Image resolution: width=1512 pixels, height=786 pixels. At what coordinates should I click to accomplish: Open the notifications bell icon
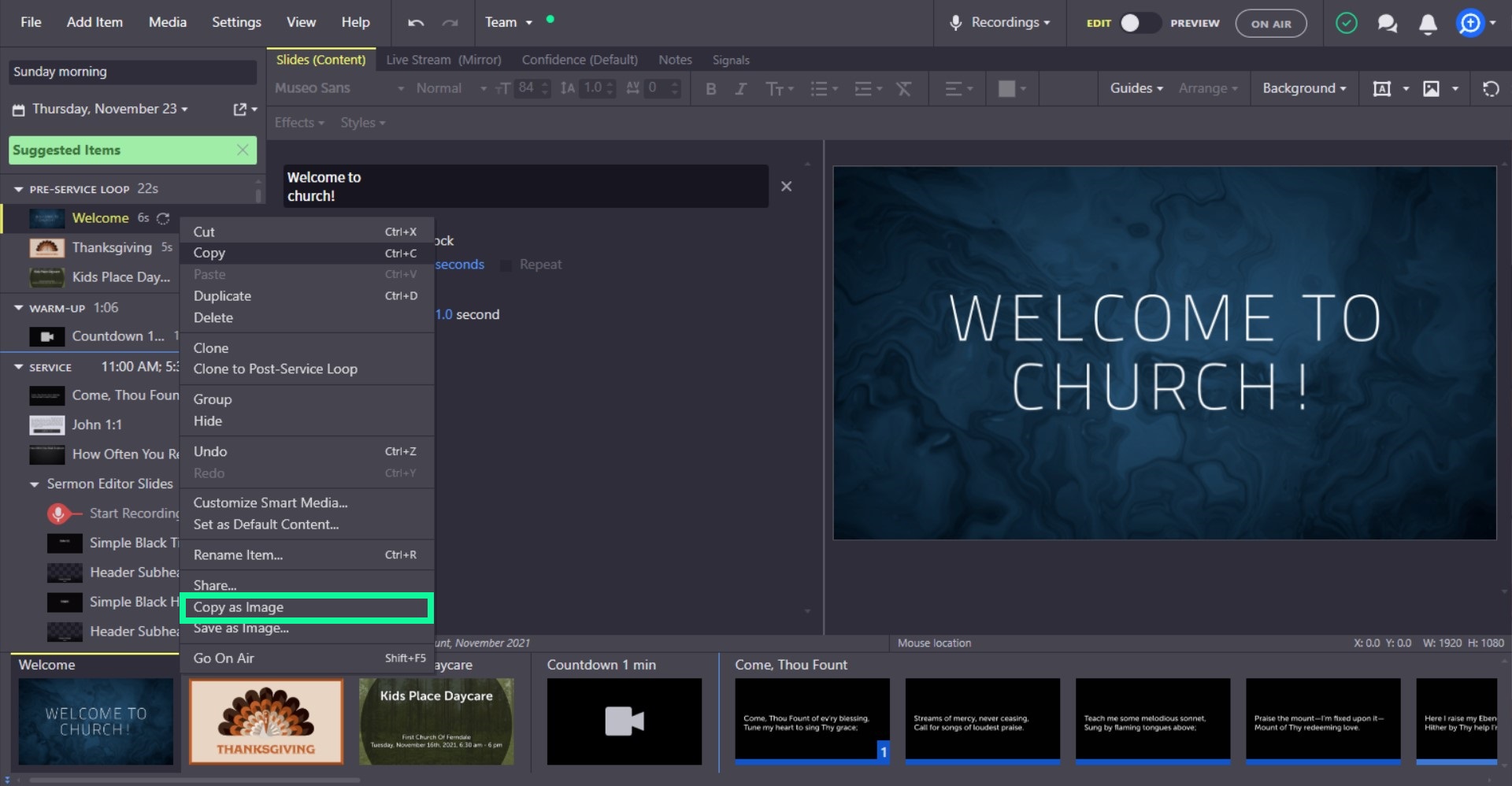point(1428,24)
